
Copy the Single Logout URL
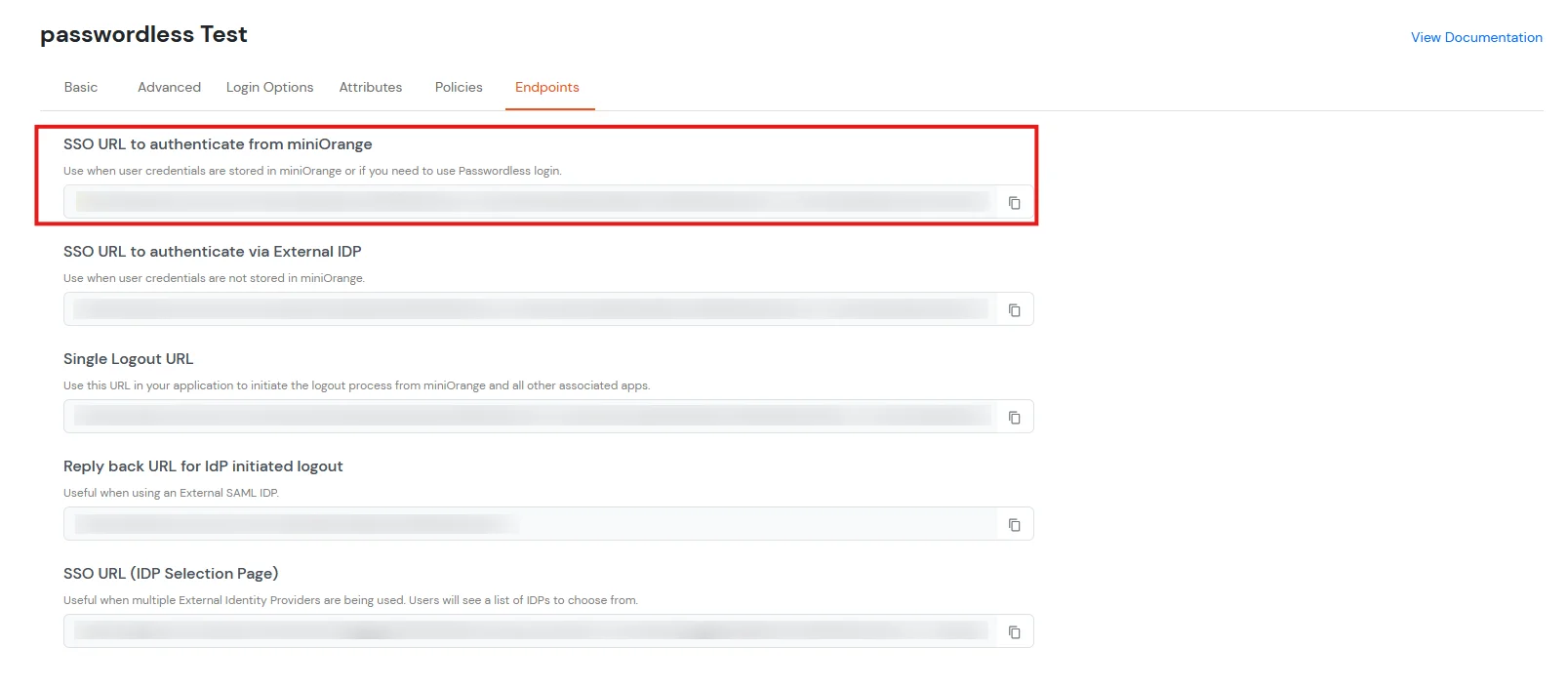pyautogui.click(x=1014, y=418)
